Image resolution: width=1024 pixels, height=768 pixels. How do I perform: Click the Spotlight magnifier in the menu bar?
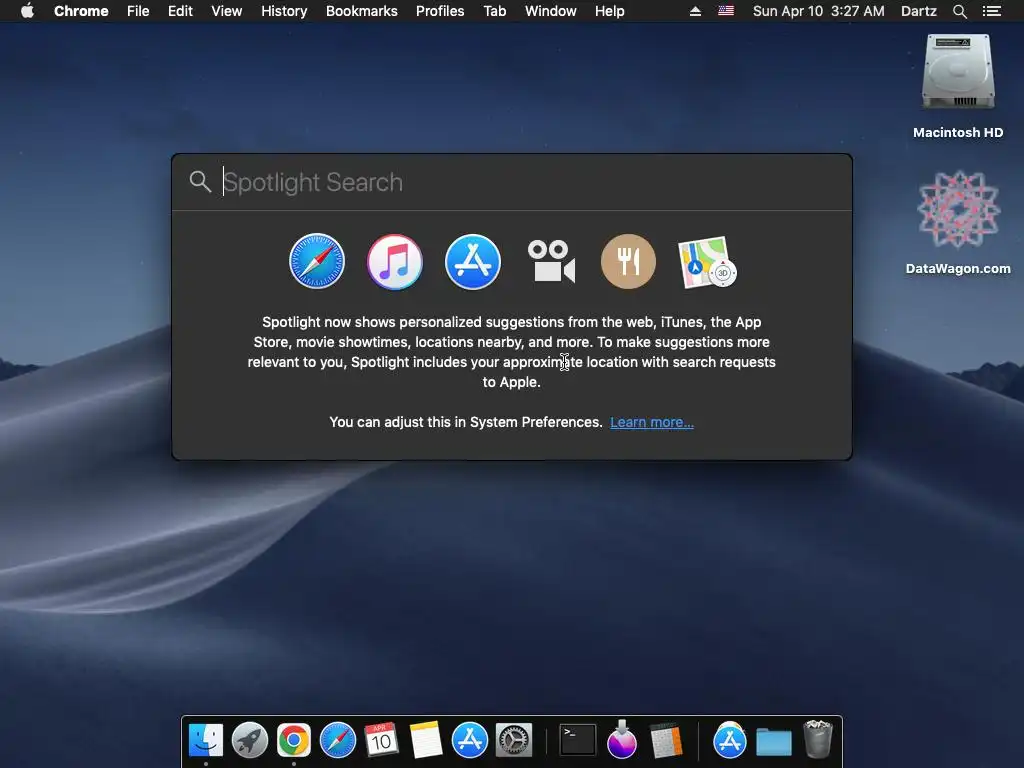tap(959, 11)
